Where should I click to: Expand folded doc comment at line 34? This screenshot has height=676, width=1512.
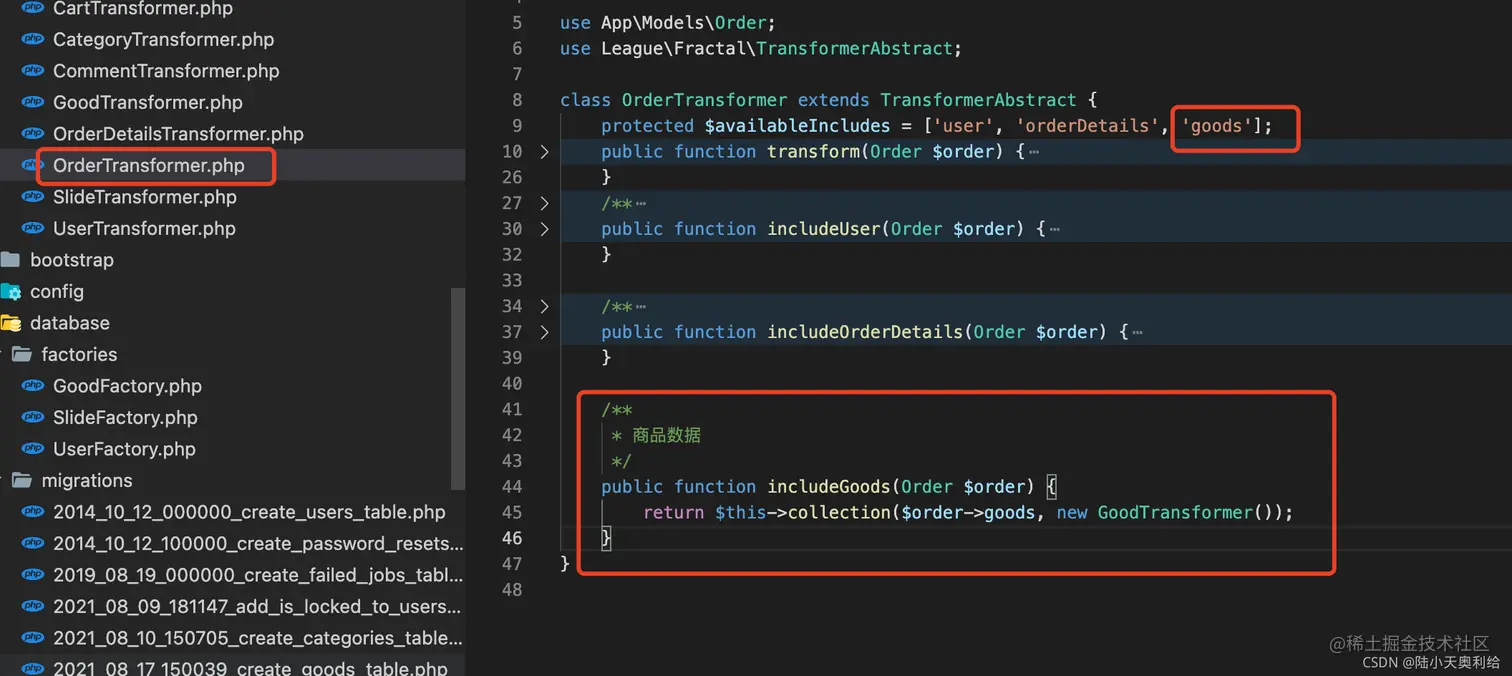544,306
